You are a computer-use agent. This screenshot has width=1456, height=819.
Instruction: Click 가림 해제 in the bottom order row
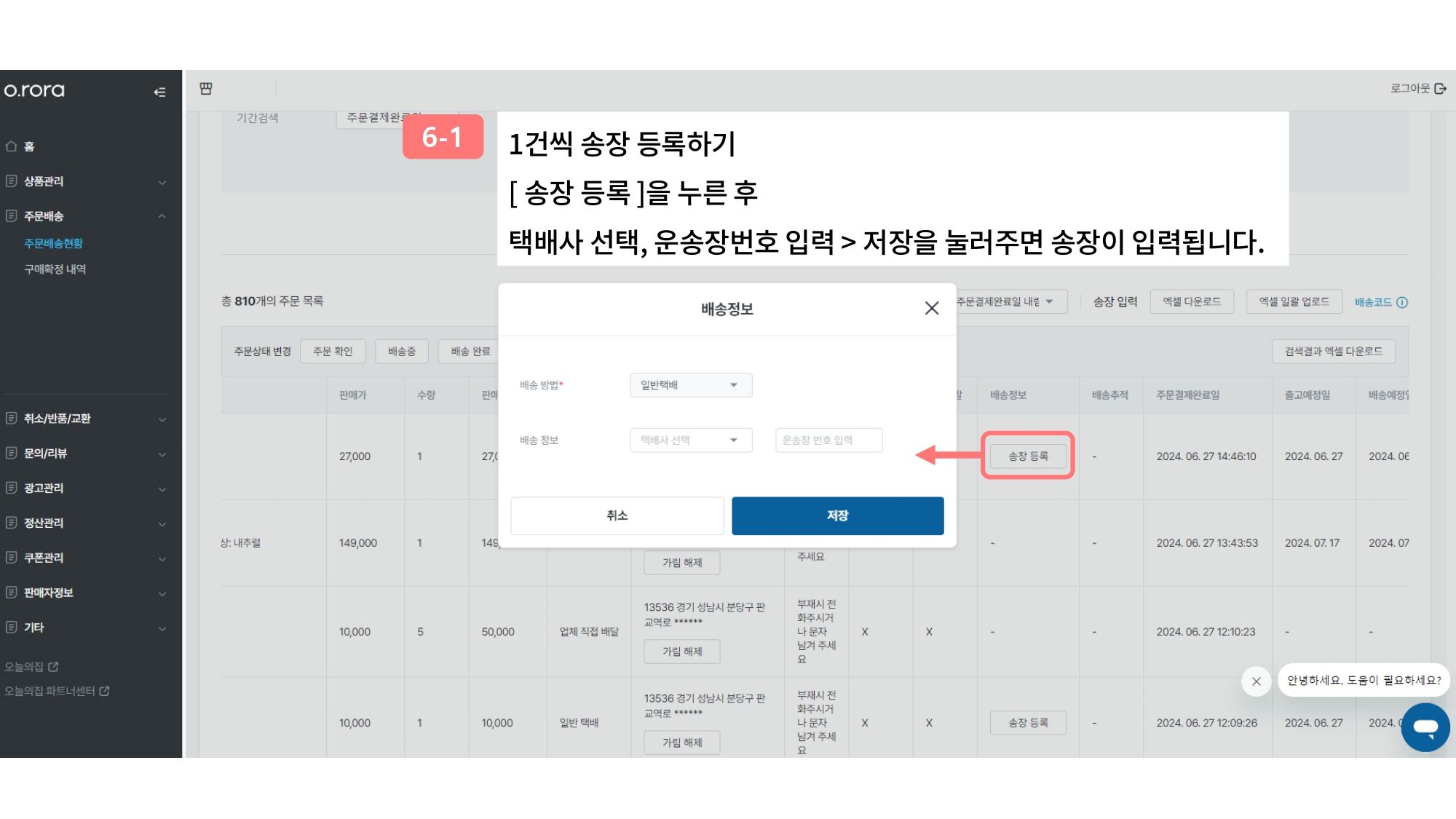click(x=682, y=743)
